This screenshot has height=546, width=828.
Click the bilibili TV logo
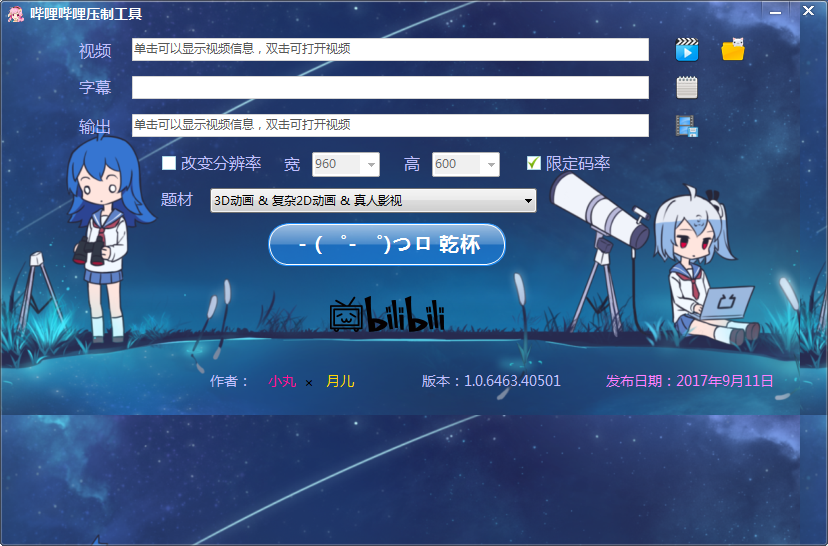pos(387,315)
